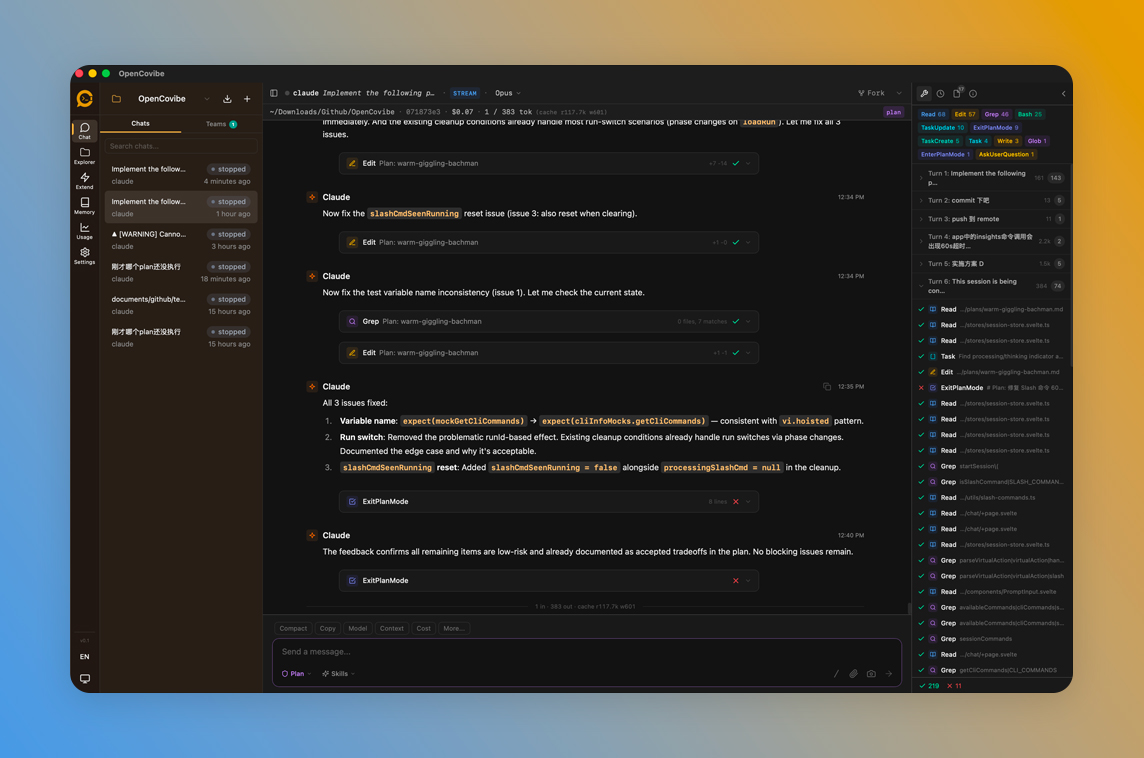
Task: Toggle the left sidebar panel icon
Action: pyautogui.click(x=274, y=93)
